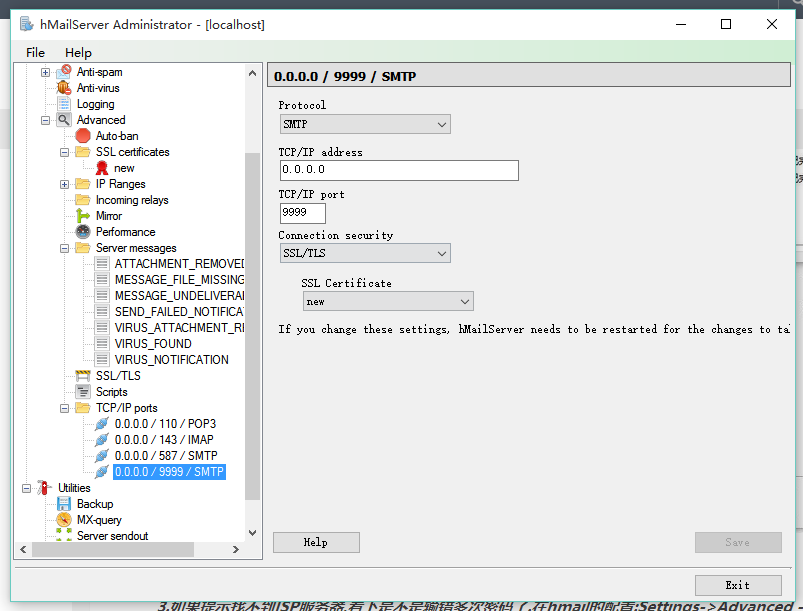Click the VIRUS_FOUND message document icon
This screenshot has width=803, height=611.
(x=102, y=344)
